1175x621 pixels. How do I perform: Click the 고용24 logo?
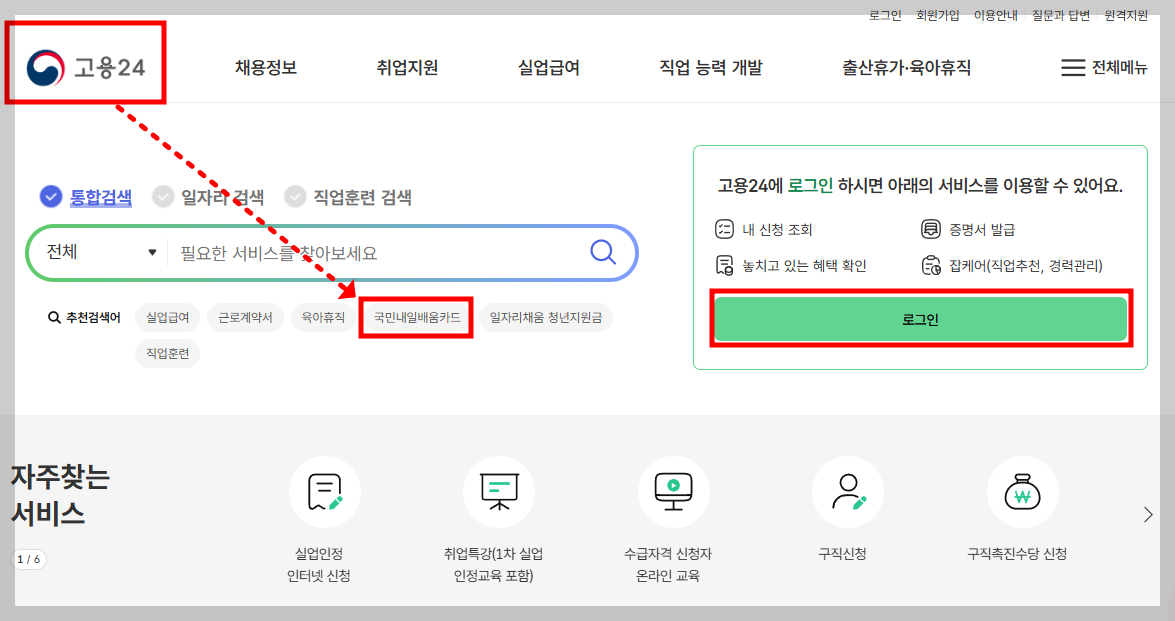tap(85, 67)
